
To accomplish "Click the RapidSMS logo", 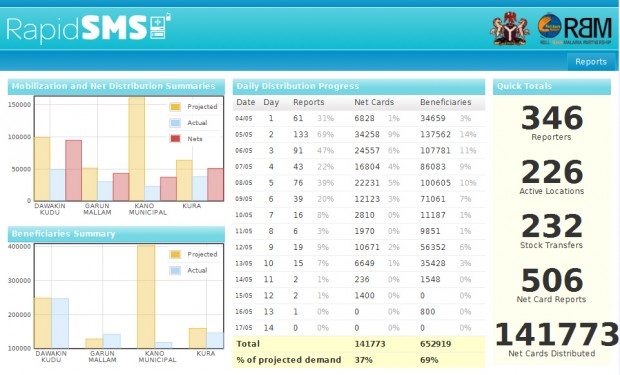I will [88, 28].
